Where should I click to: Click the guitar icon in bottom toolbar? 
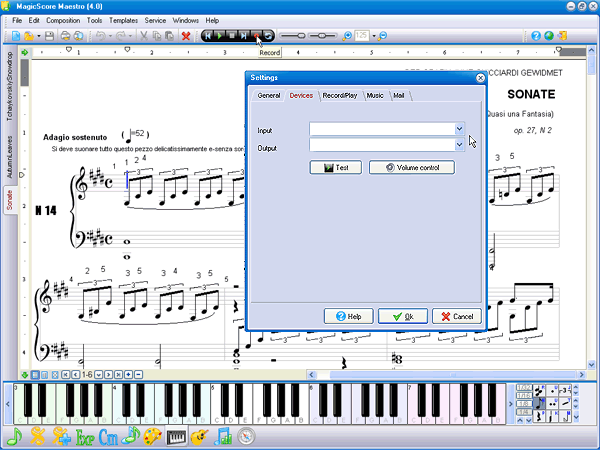point(199,437)
